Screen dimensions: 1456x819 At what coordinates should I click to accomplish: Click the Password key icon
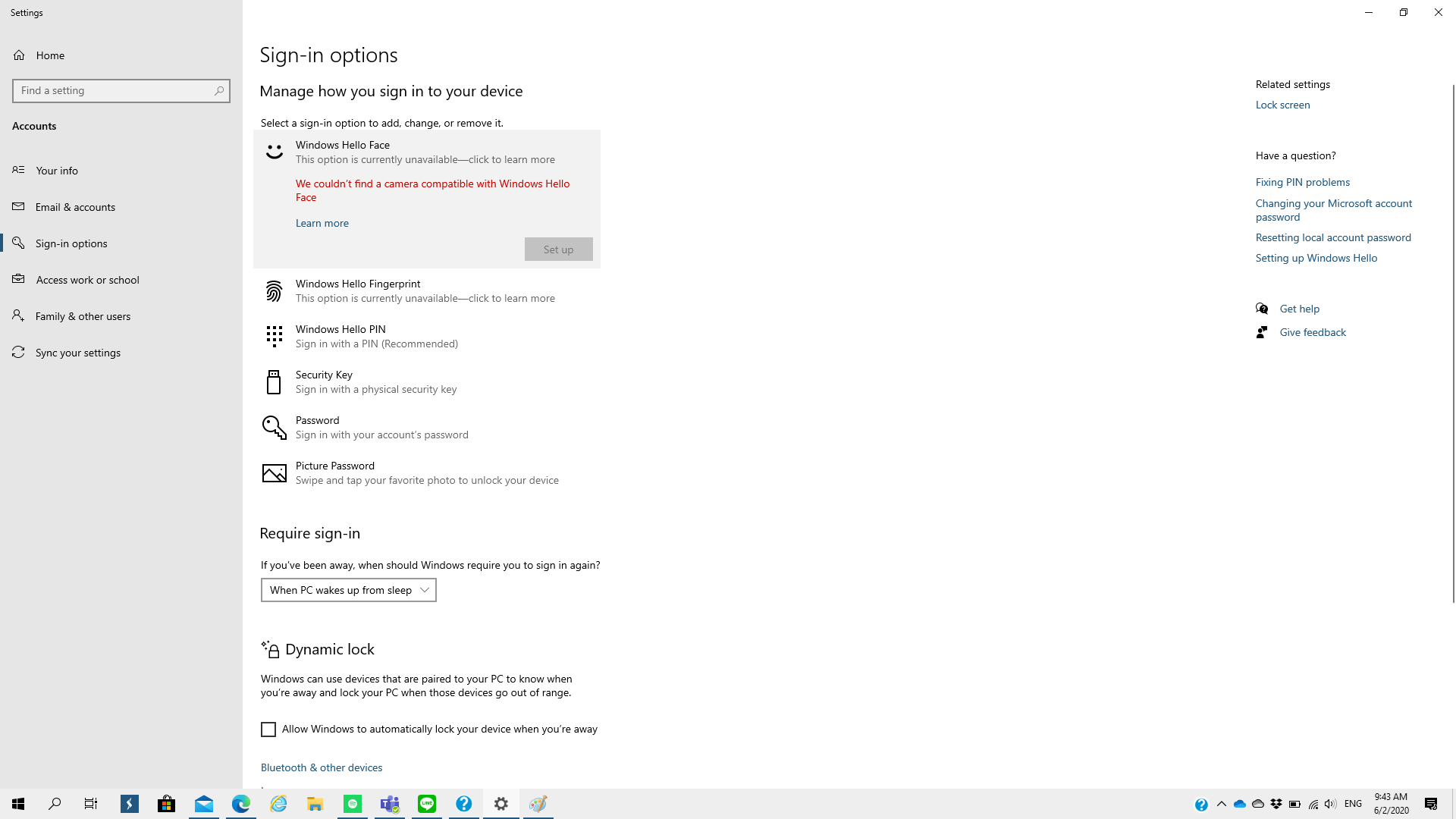pos(274,428)
